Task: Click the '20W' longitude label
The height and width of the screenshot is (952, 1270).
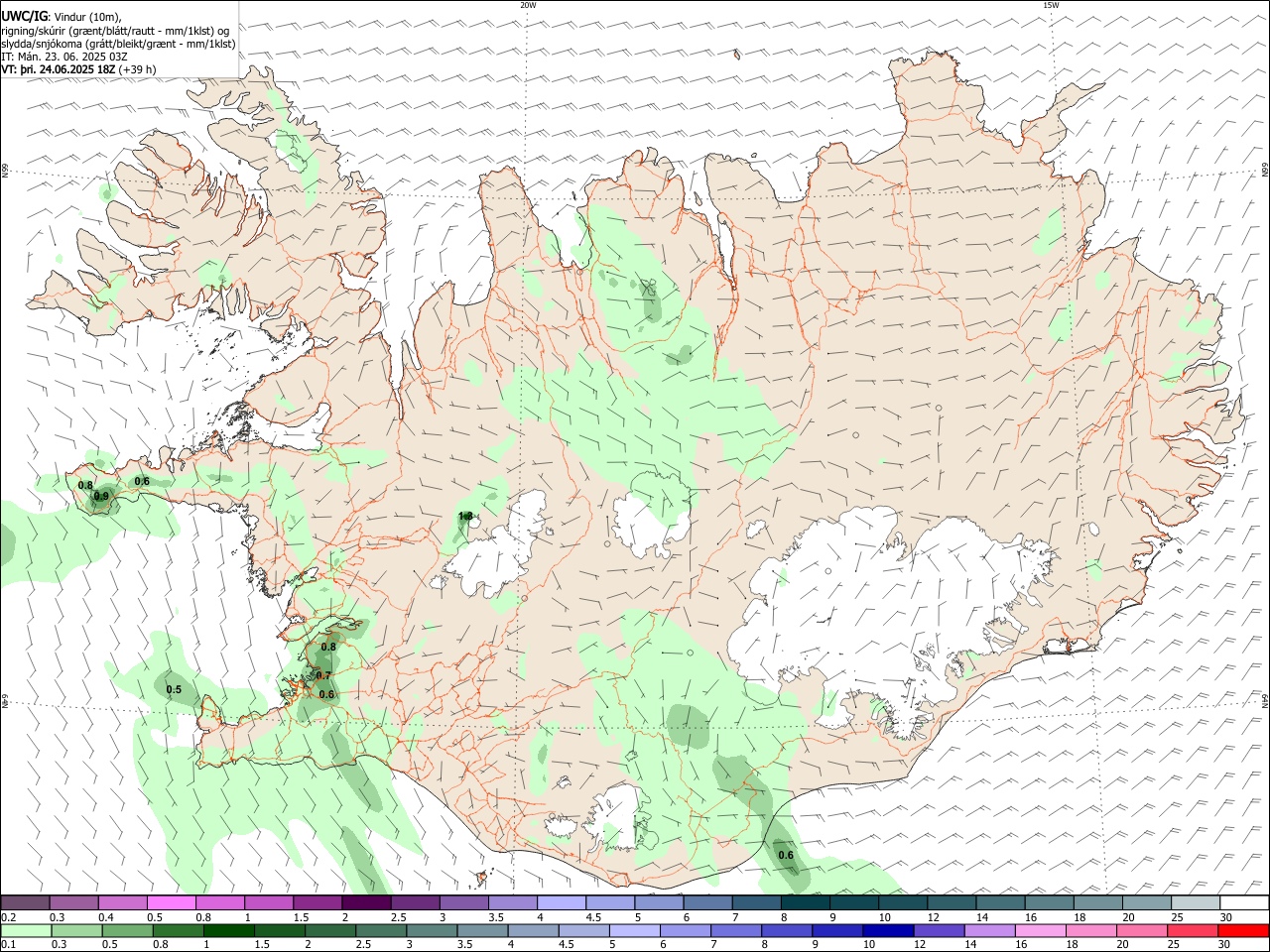Action: click(528, 5)
